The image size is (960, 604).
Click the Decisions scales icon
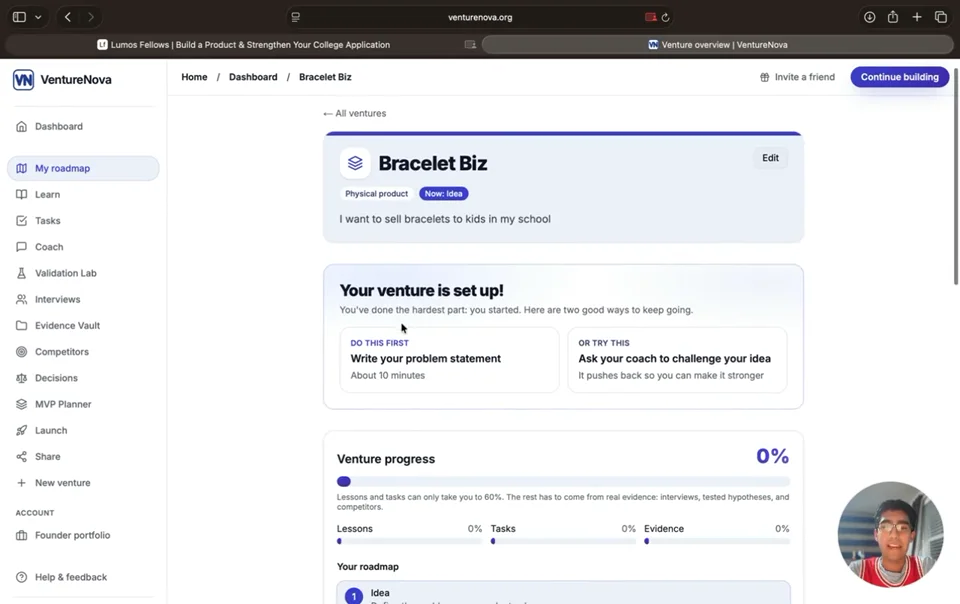pos(21,378)
